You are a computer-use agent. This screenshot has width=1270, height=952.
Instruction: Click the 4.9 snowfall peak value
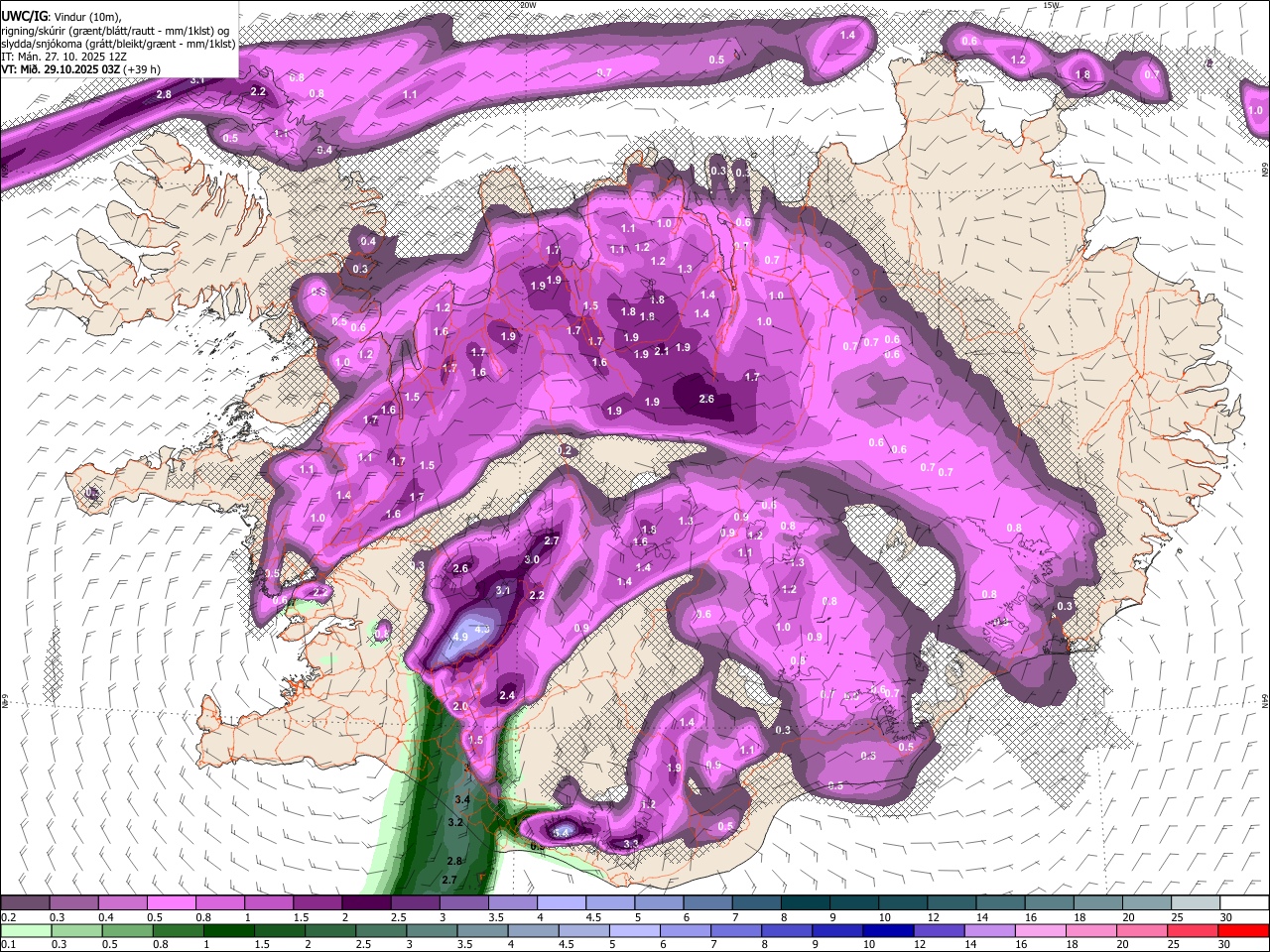point(460,637)
